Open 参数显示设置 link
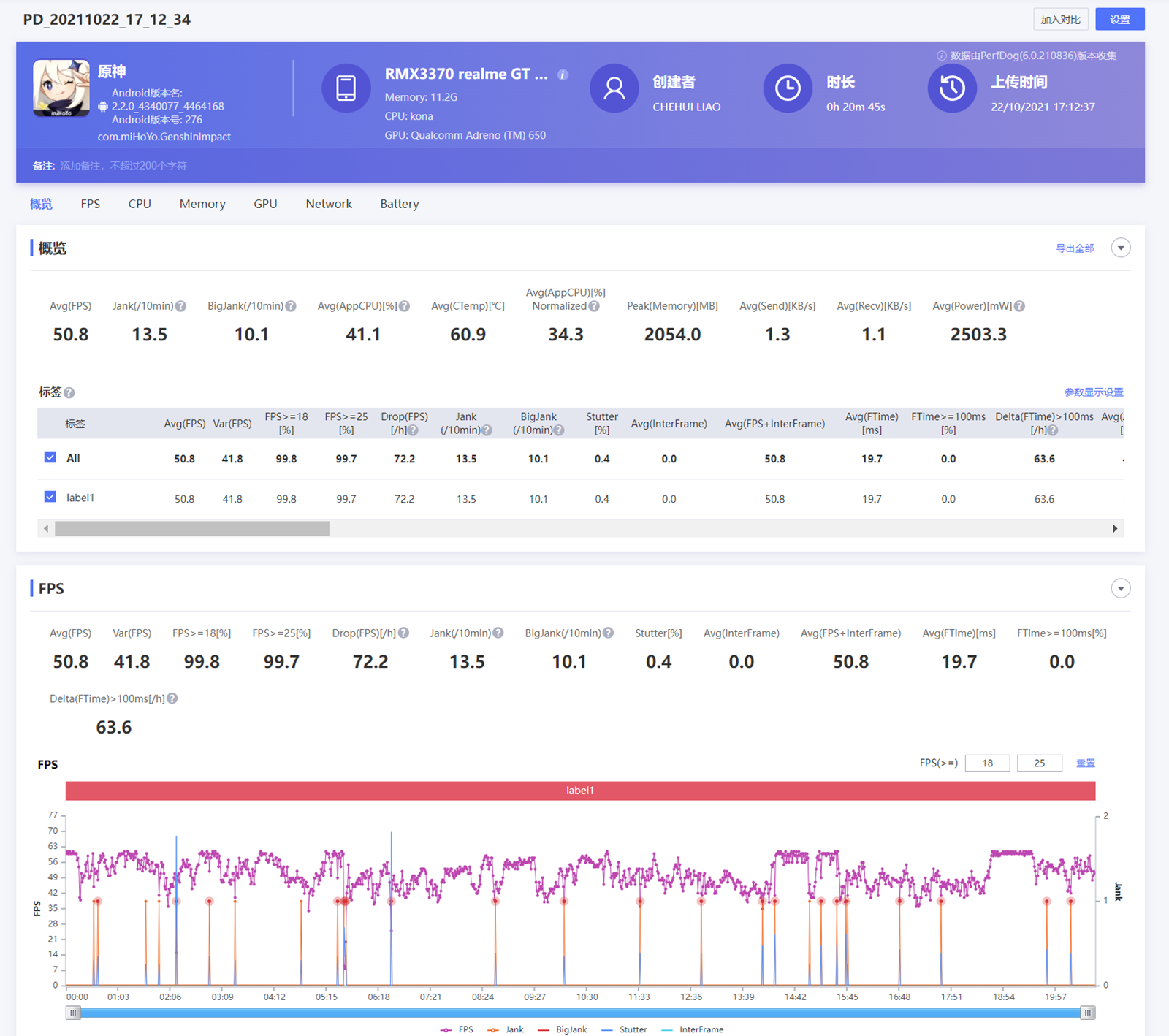 pyautogui.click(x=1093, y=392)
